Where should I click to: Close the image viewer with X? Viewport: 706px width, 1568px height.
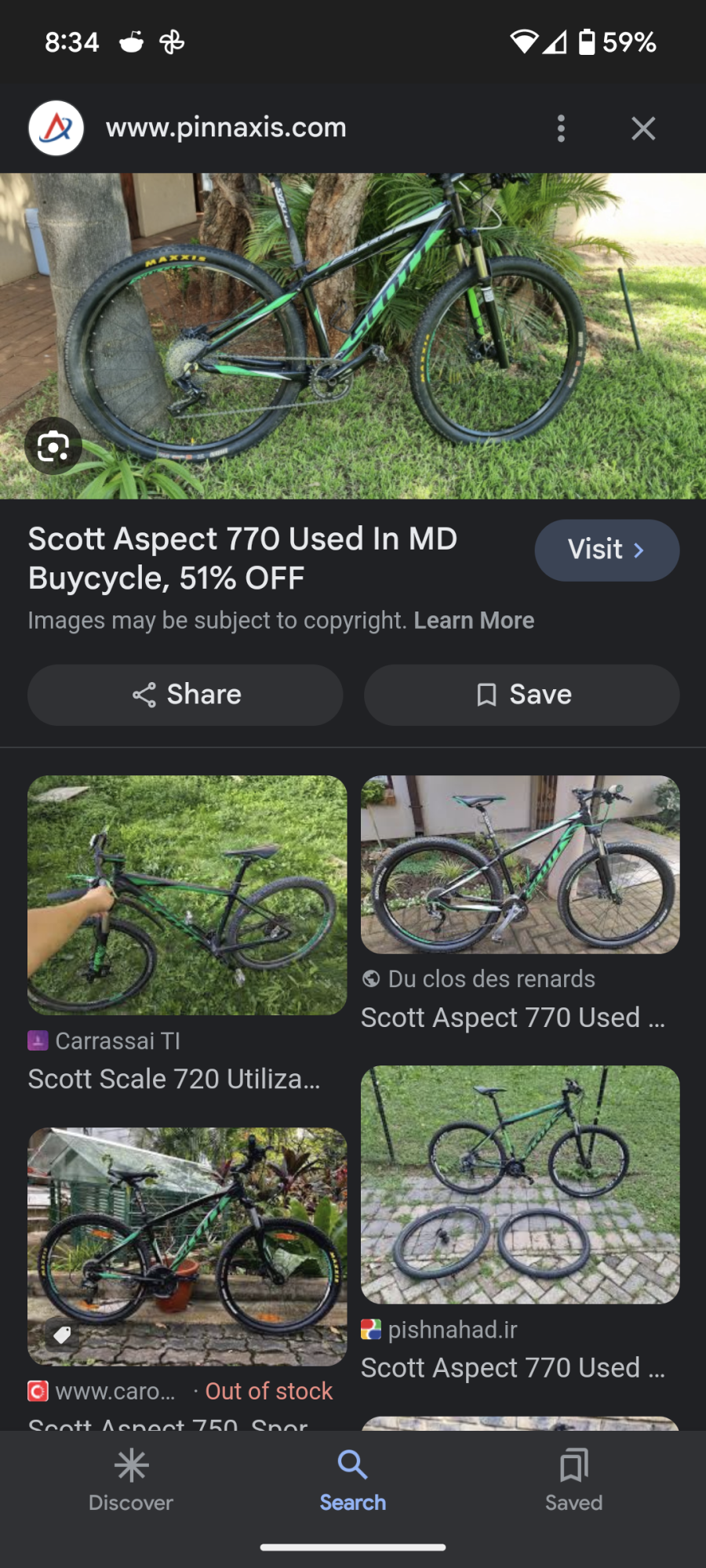click(x=643, y=129)
